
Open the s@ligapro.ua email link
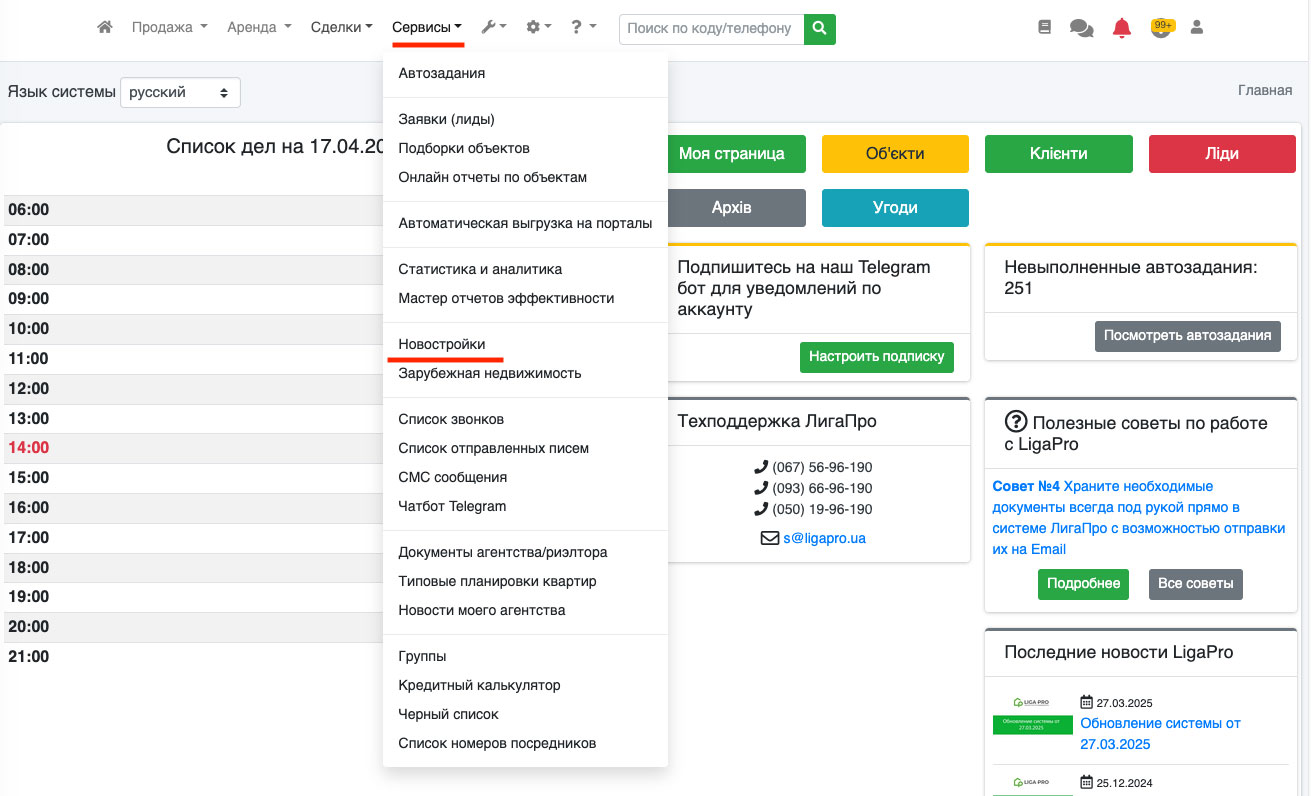pos(824,538)
